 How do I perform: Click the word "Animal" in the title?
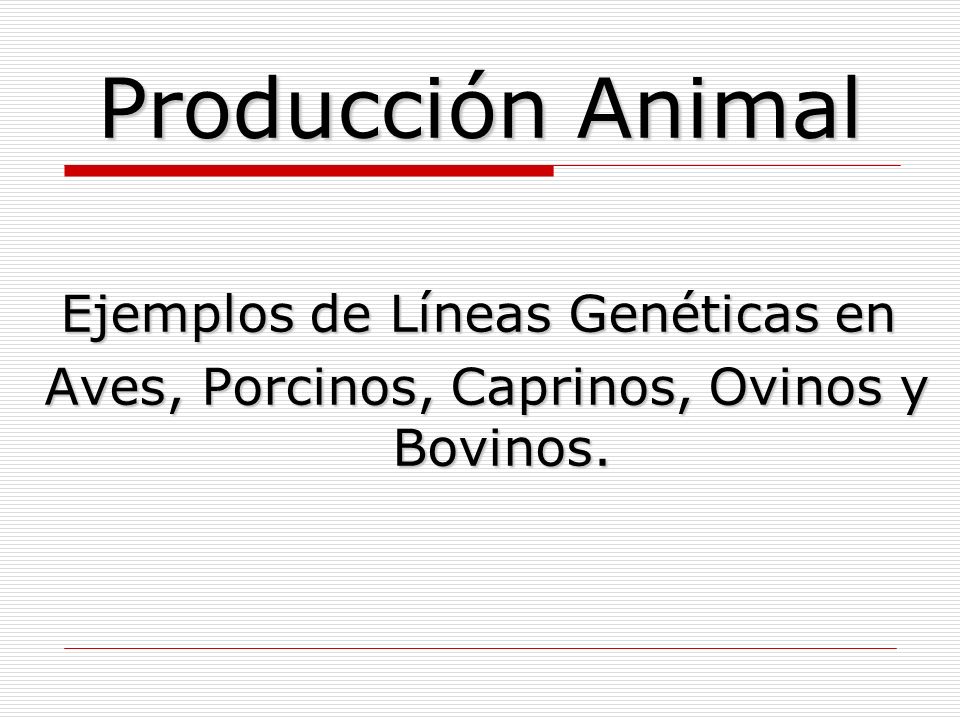pyautogui.click(x=718, y=109)
